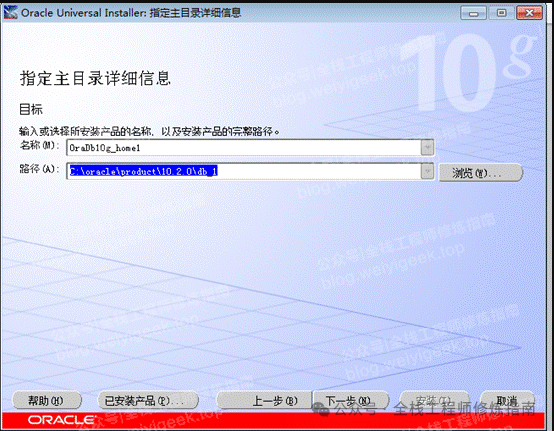This screenshot has height=431, width=554.
Task: Click the 名称 field label
Action: click(x=39, y=145)
